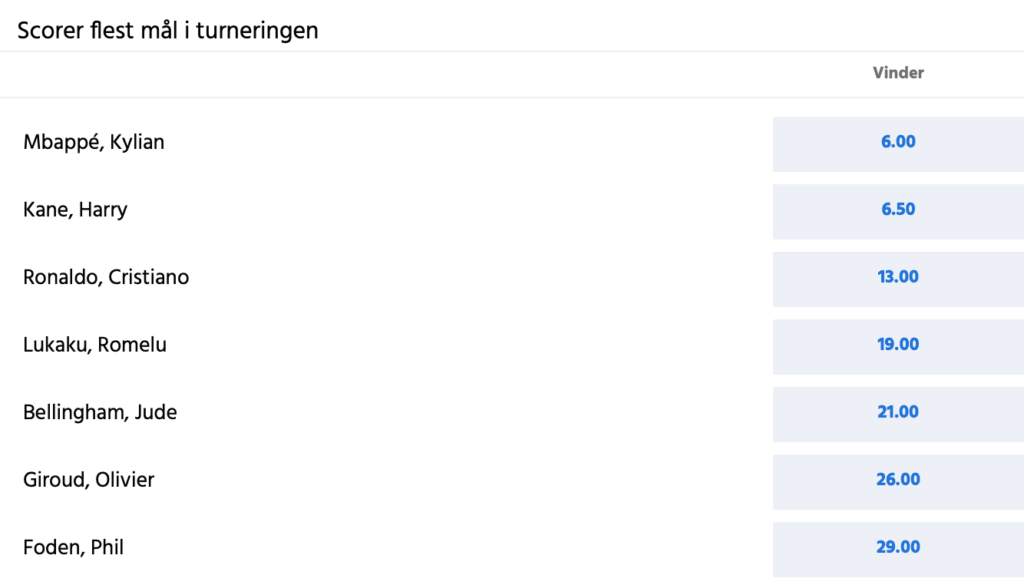This screenshot has height=585, width=1024.
Task: Click the 'Vinder' column header
Action: tap(897, 73)
